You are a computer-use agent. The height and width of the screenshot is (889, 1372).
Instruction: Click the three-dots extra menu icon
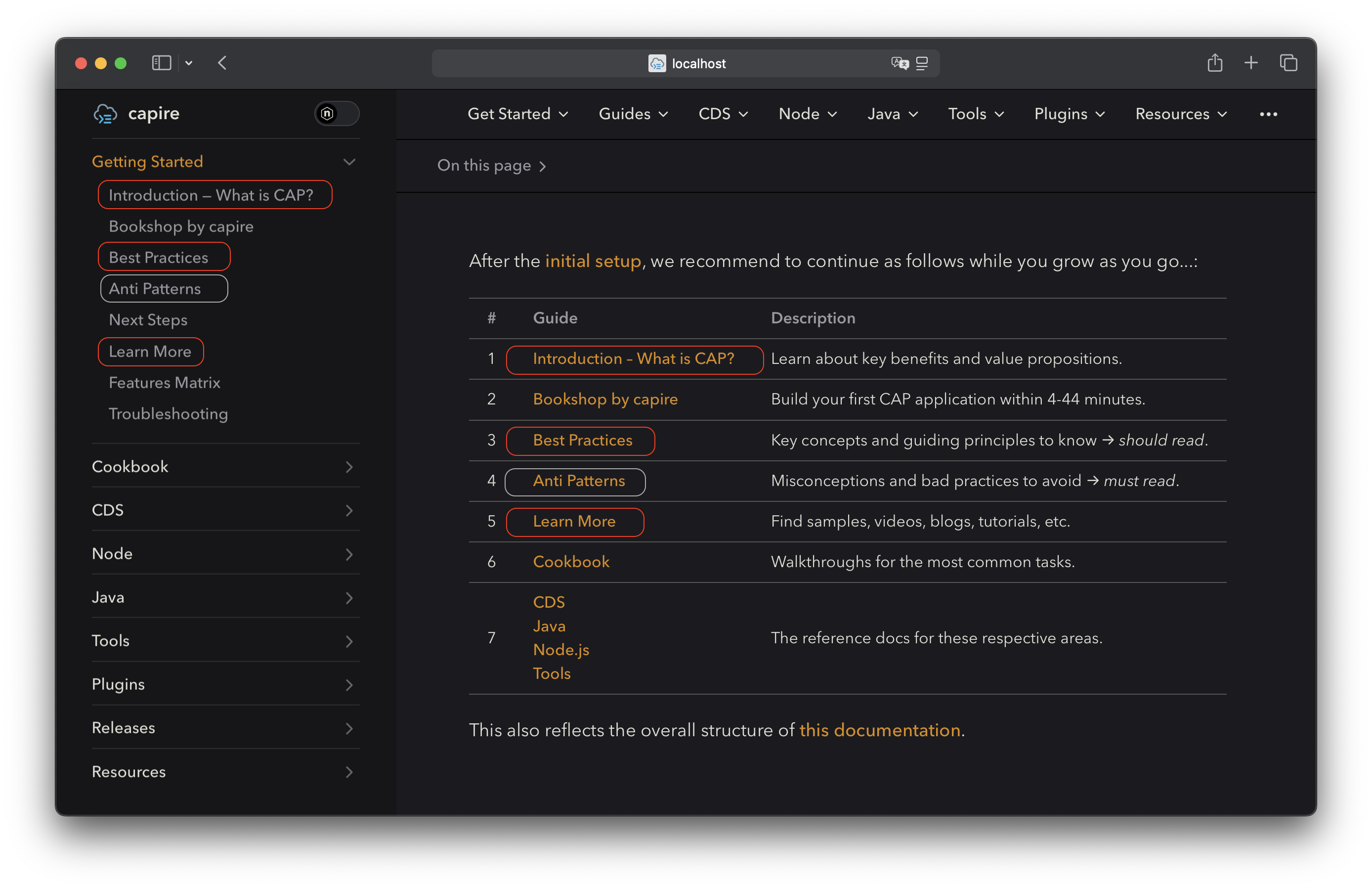[1268, 114]
